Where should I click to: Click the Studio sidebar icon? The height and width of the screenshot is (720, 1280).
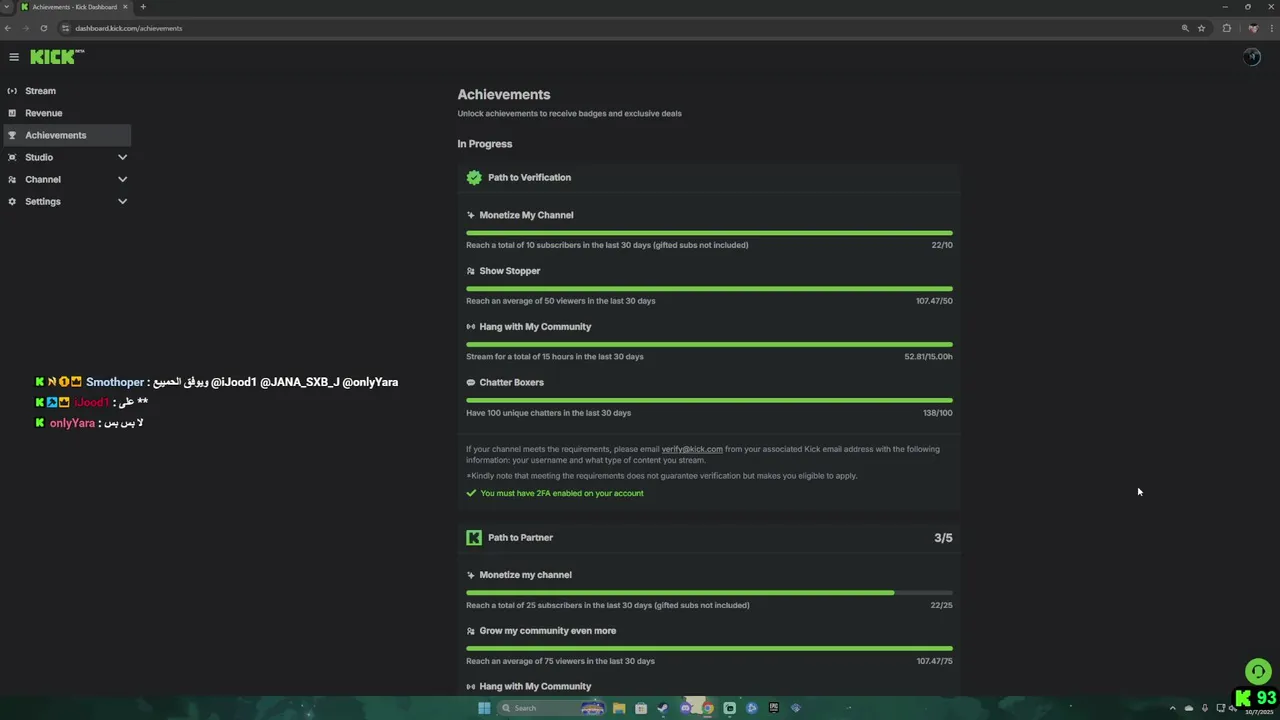click(x=12, y=157)
